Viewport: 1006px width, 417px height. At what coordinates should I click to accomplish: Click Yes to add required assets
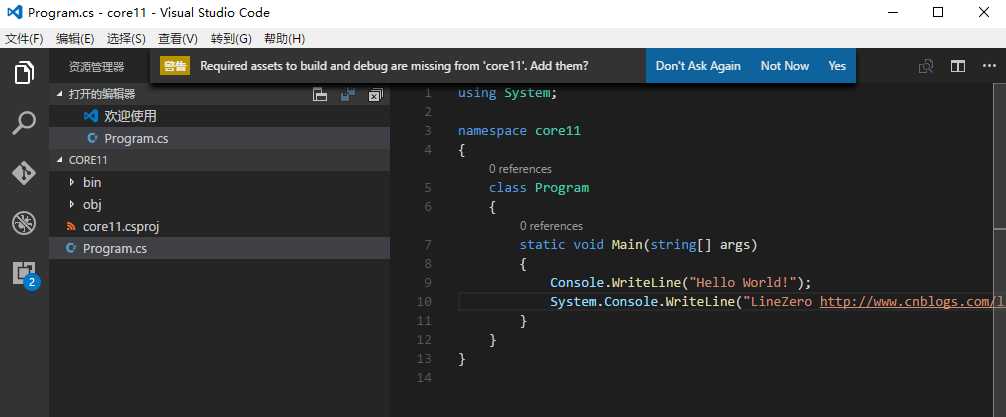point(837,66)
